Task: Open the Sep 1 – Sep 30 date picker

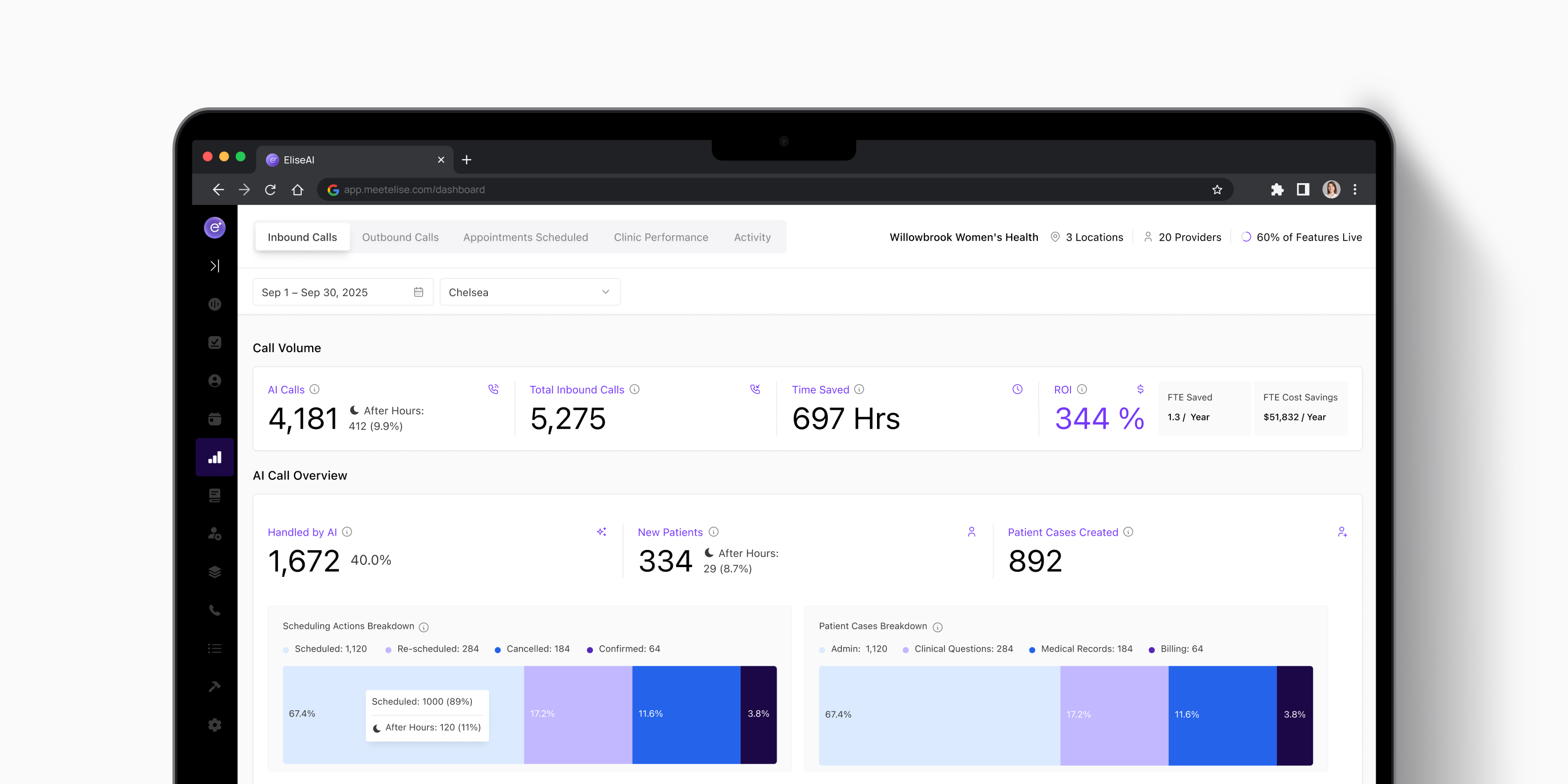Action: (342, 292)
